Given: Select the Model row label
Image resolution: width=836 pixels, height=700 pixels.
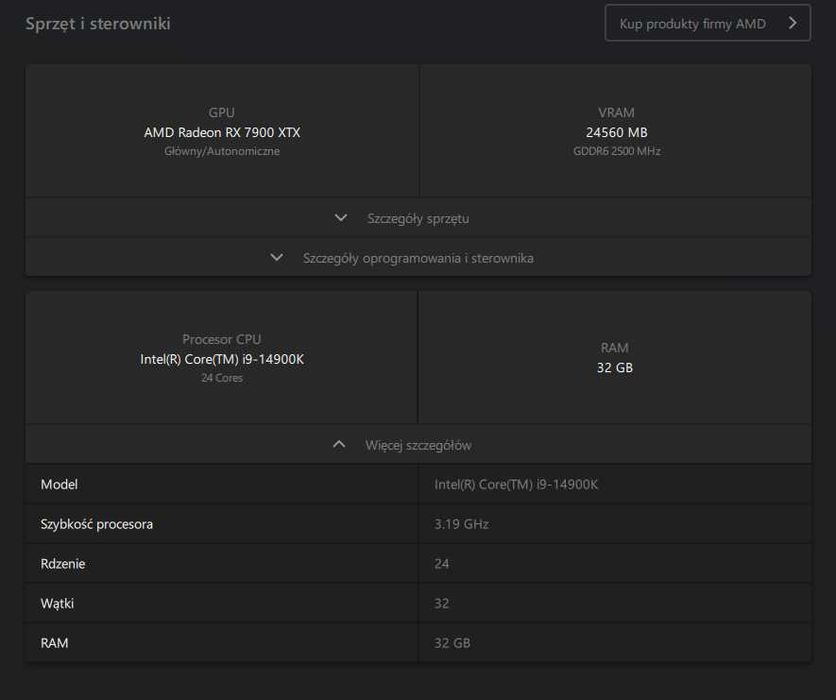Looking at the screenshot, I should pos(59,485).
